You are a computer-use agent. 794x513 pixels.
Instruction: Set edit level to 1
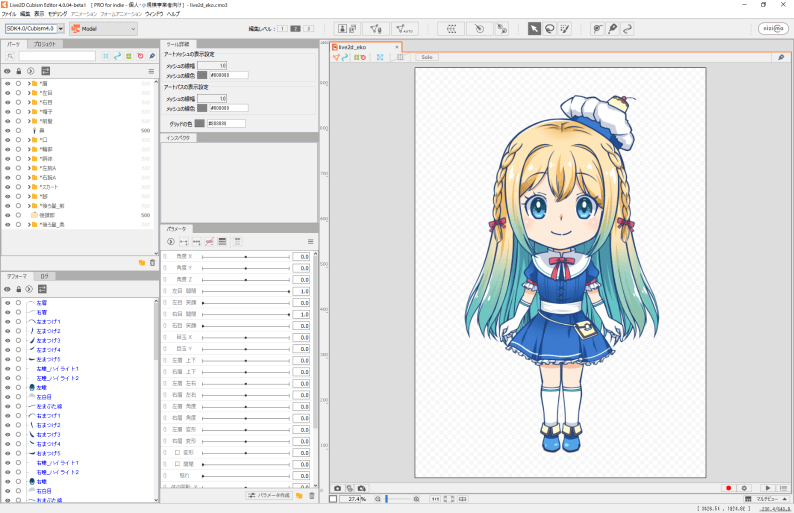pyautogui.click(x=283, y=29)
